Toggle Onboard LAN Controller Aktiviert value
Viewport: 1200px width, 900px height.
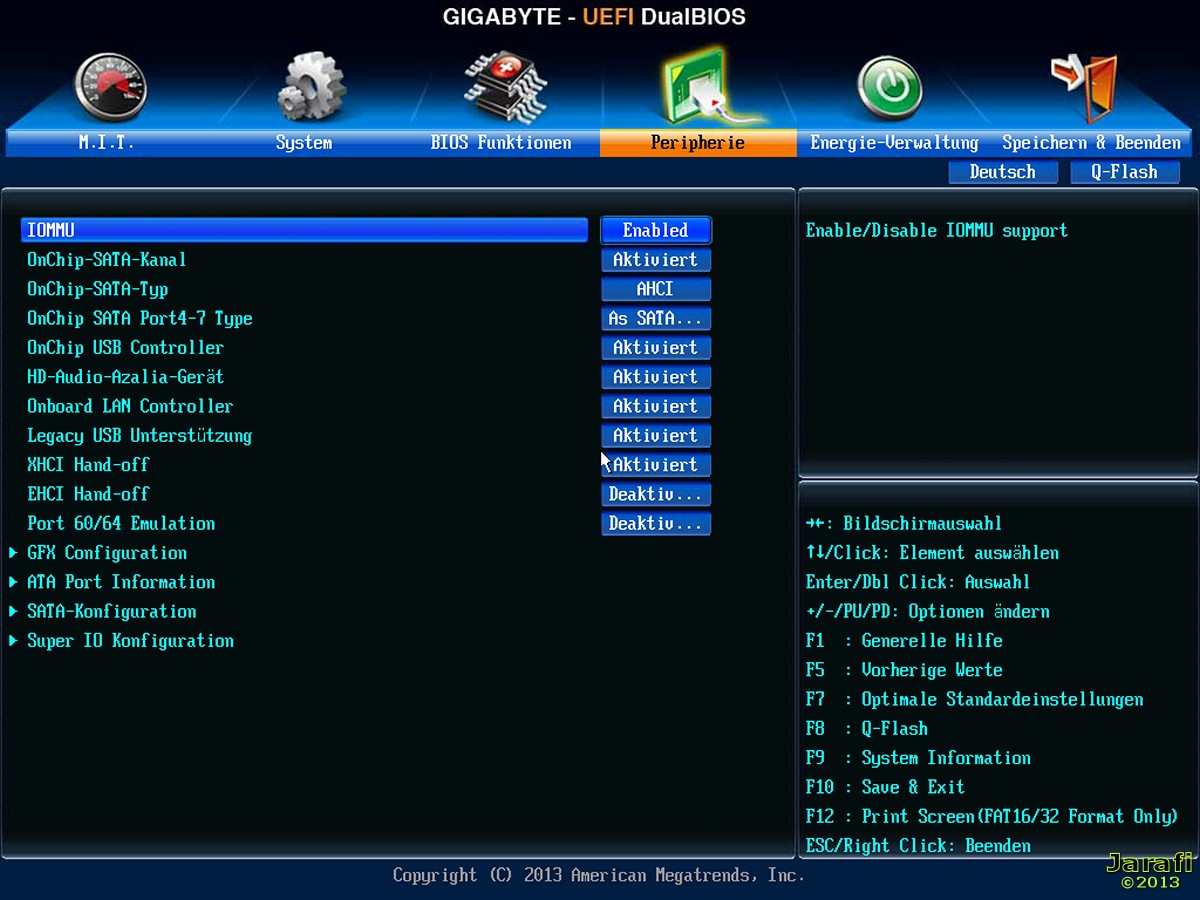[x=656, y=406]
